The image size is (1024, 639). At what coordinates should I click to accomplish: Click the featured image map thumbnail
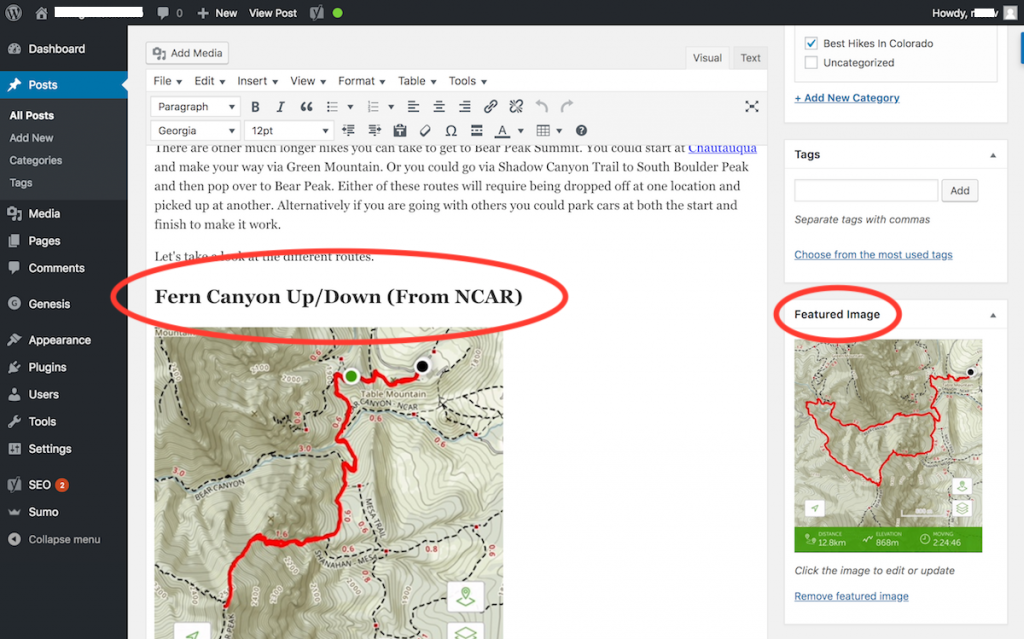(x=888, y=446)
